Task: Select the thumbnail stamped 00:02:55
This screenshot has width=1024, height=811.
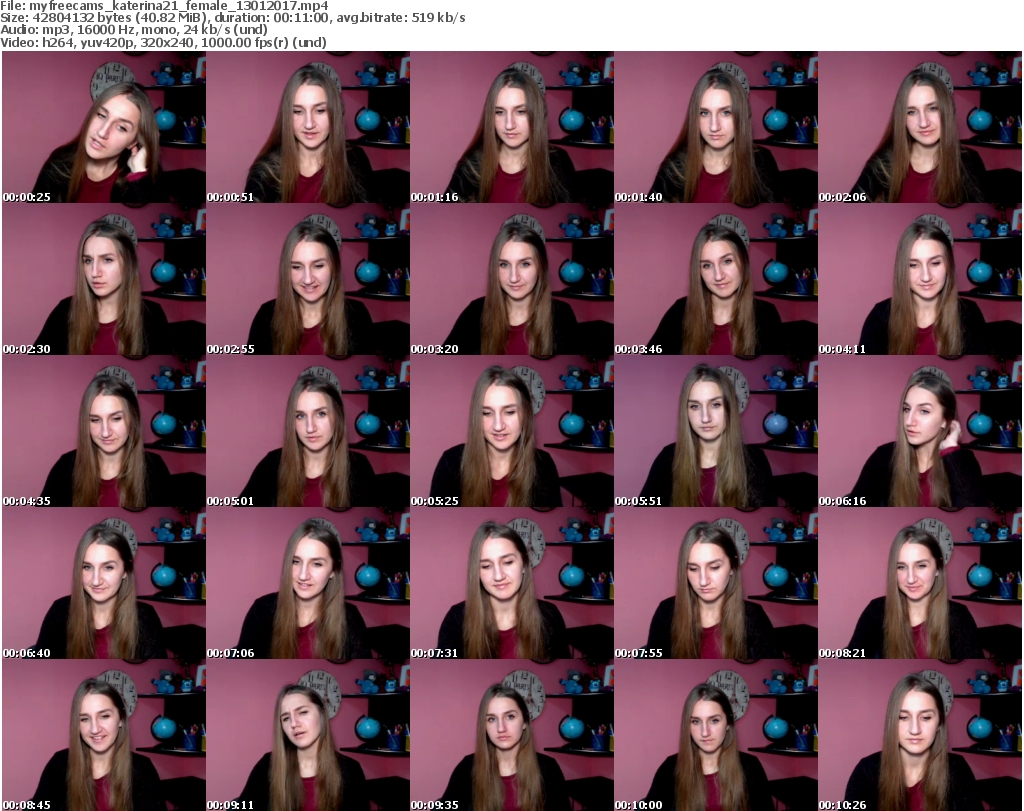Action: coord(308,279)
